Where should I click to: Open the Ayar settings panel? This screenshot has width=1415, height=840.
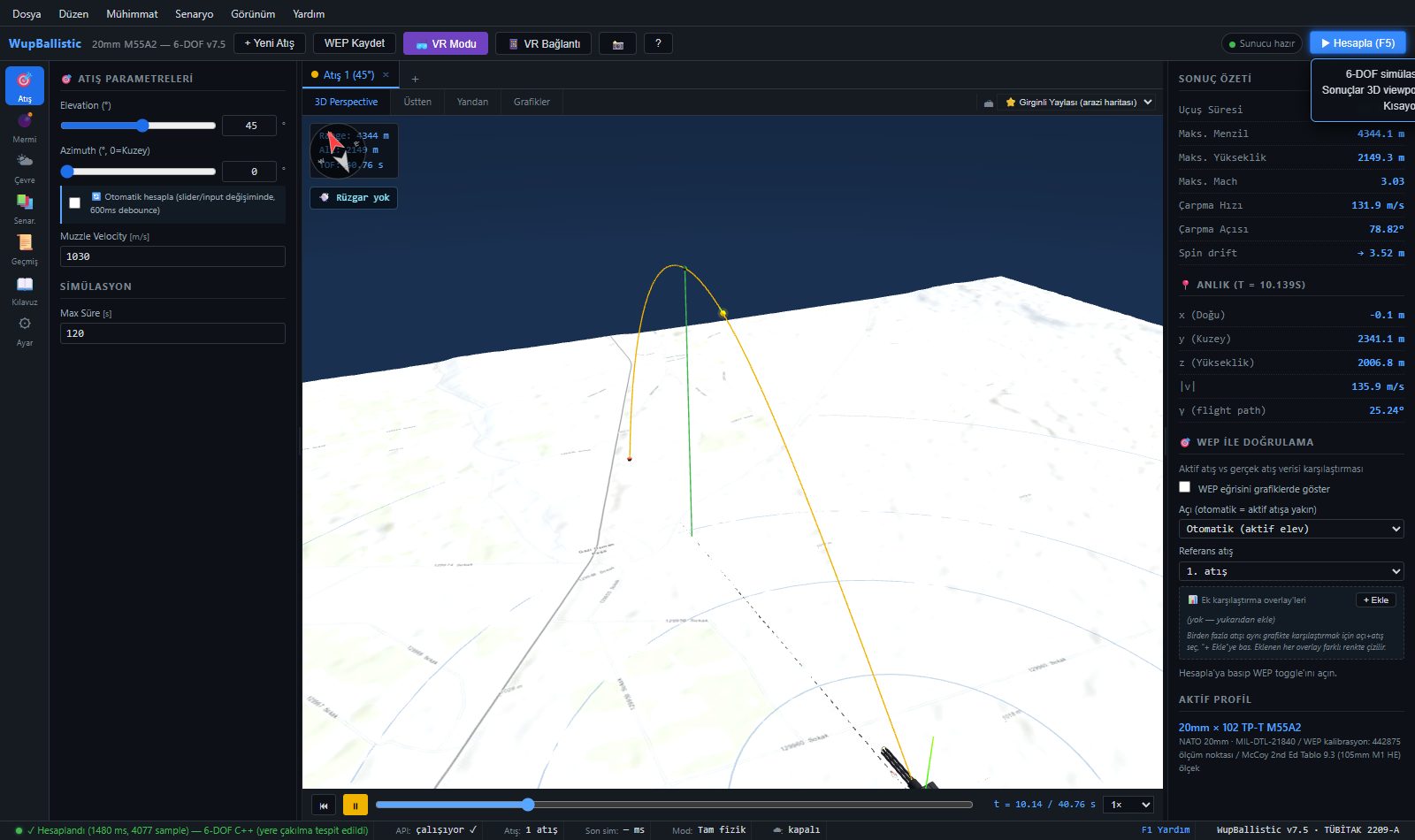coord(25,330)
